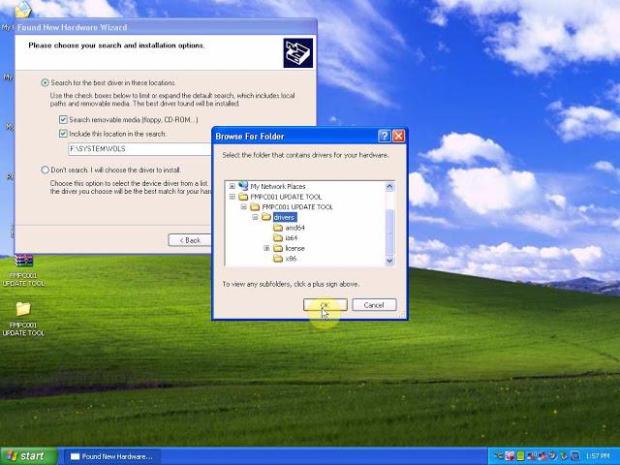
Task: Collapse the top-level FMPC001 UPDATE TOOL node
Action: [x=232, y=197]
